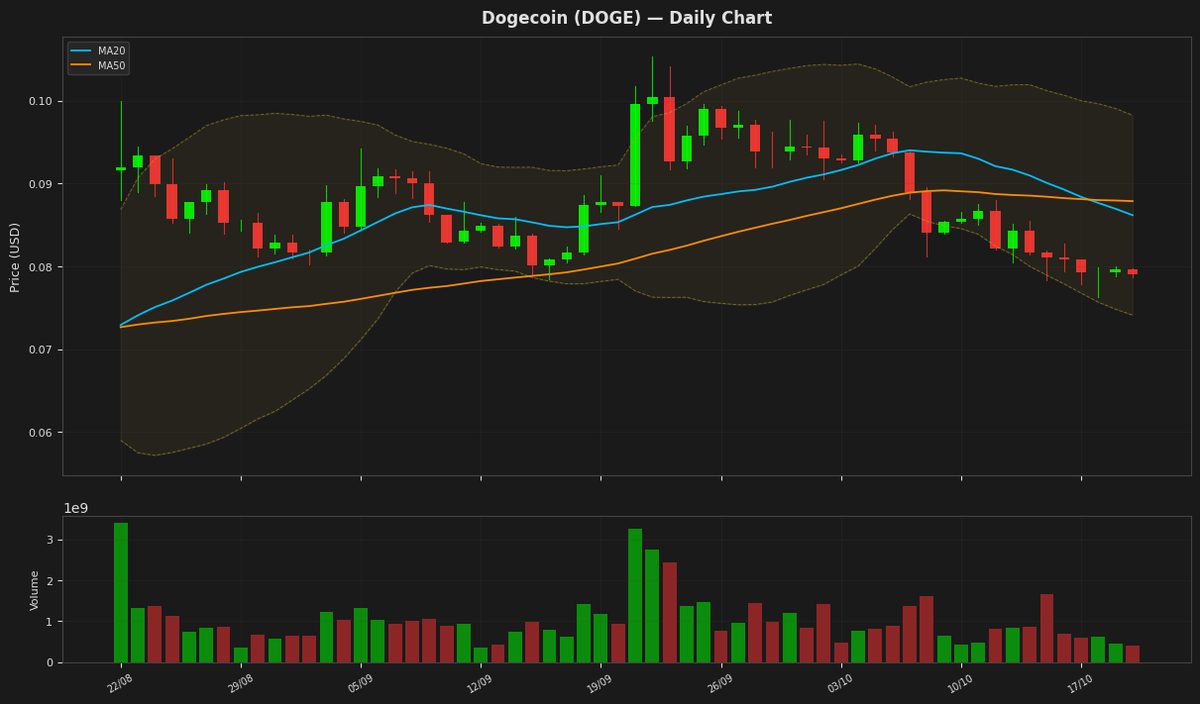Viewport: 1200px width, 704px height.
Task: Click the Price (USD) axis label
Action: (15, 256)
